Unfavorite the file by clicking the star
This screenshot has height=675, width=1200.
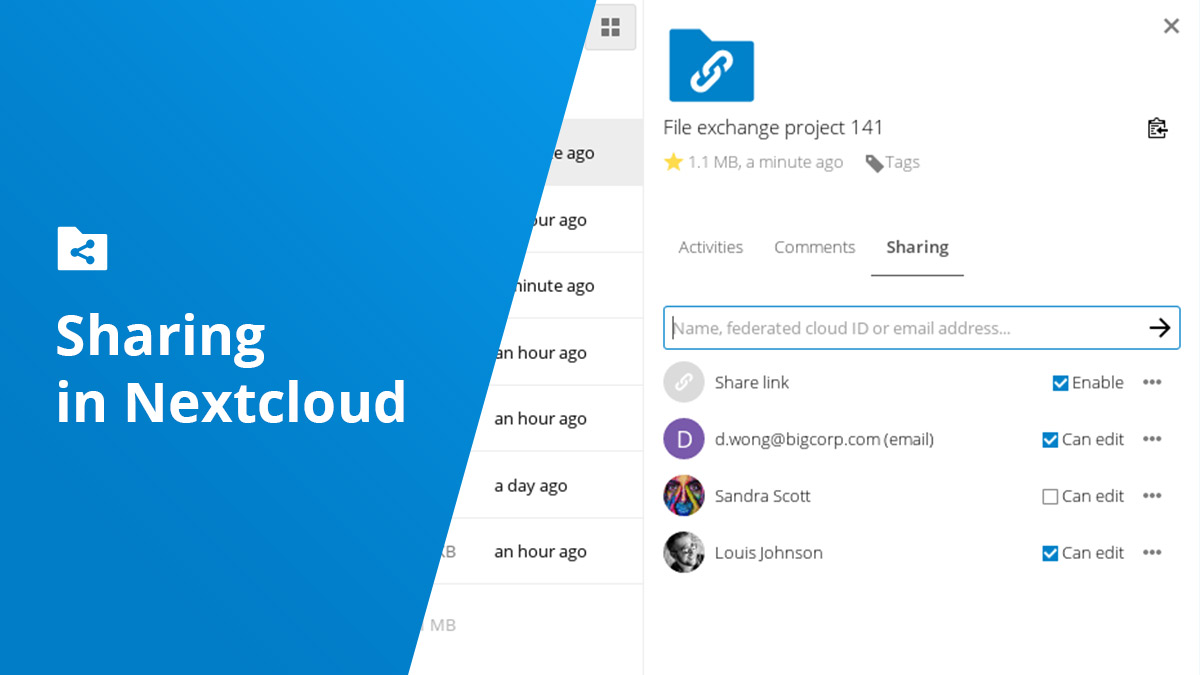tap(672, 161)
